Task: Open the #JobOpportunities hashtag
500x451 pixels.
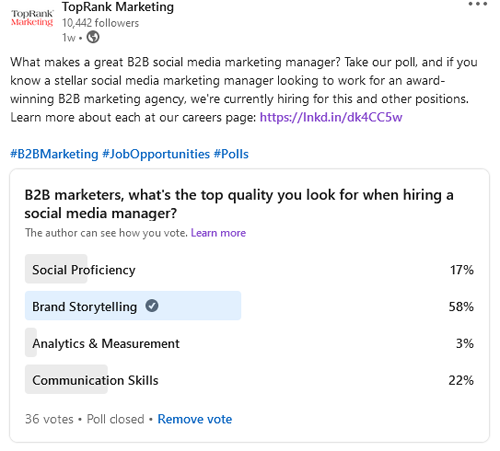Action: [156, 154]
